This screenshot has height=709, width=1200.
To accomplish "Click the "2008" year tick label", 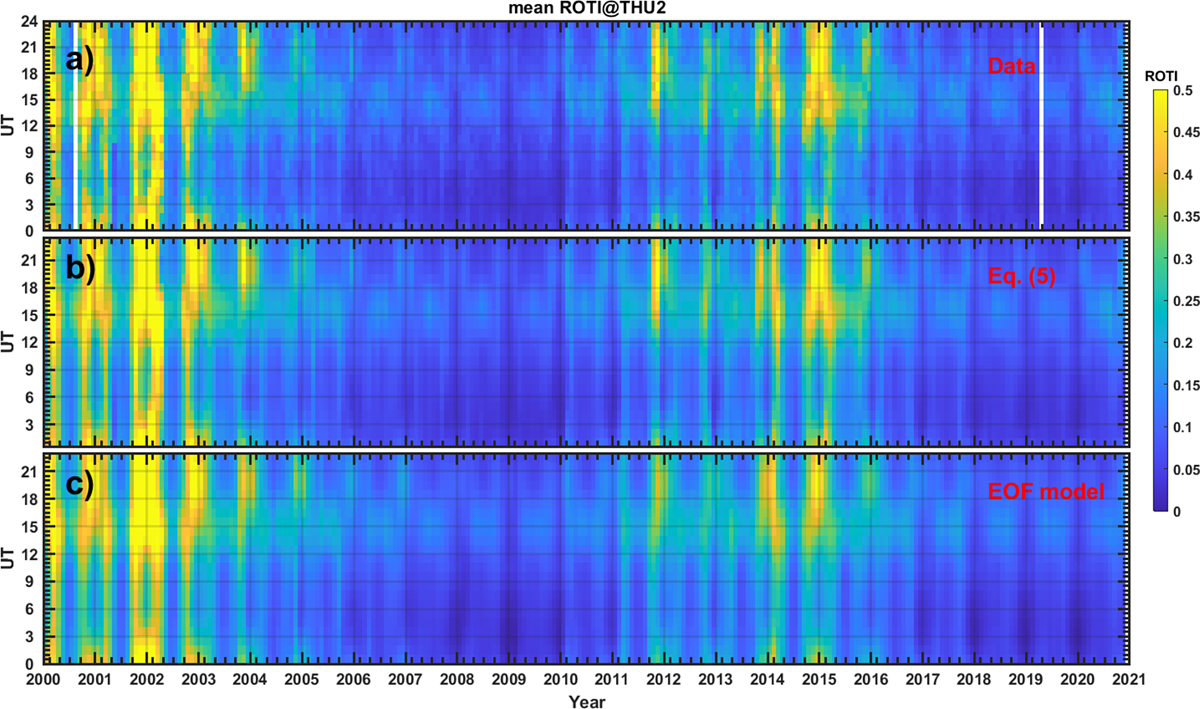I will (457, 681).
